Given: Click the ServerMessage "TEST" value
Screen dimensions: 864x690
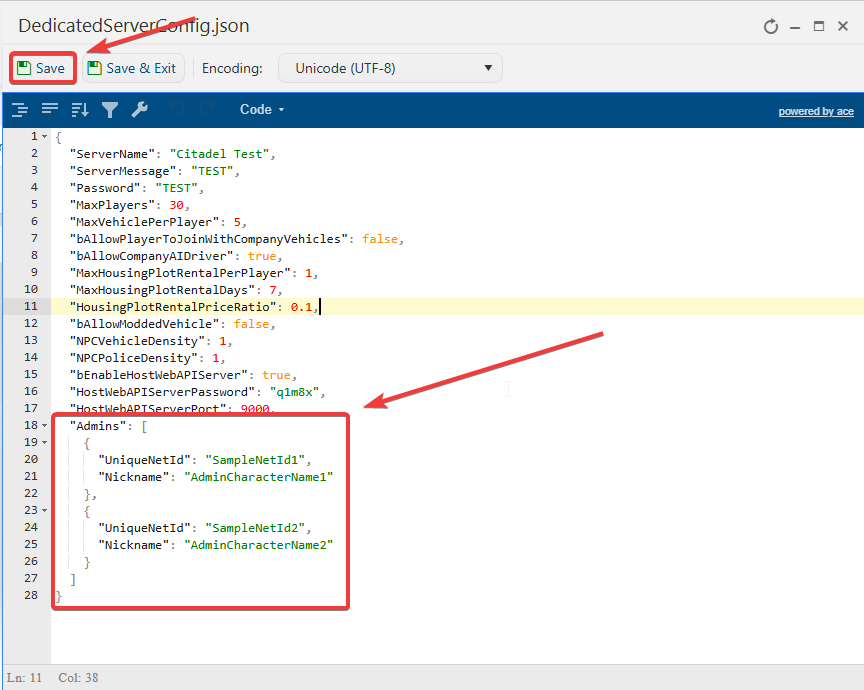Looking at the screenshot, I should pyautogui.click(x=212, y=171).
